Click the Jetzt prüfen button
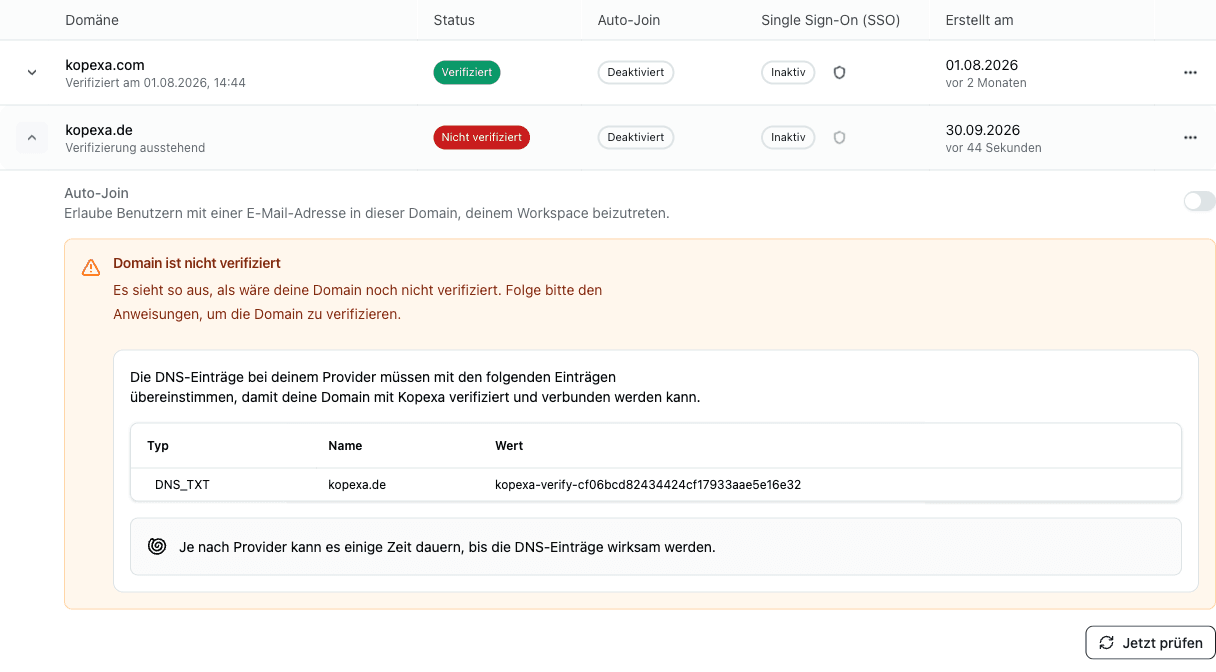1216x672 pixels. (x=1150, y=643)
